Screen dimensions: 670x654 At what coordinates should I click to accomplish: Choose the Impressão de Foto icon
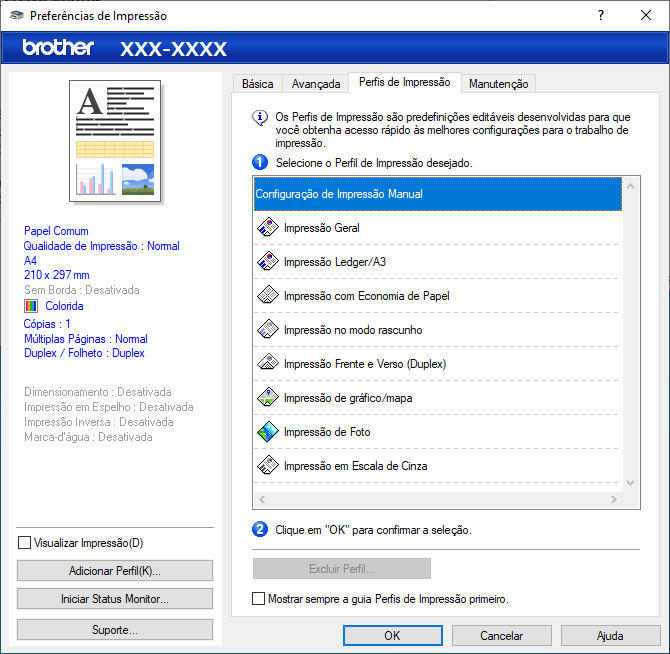click(x=267, y=432)
